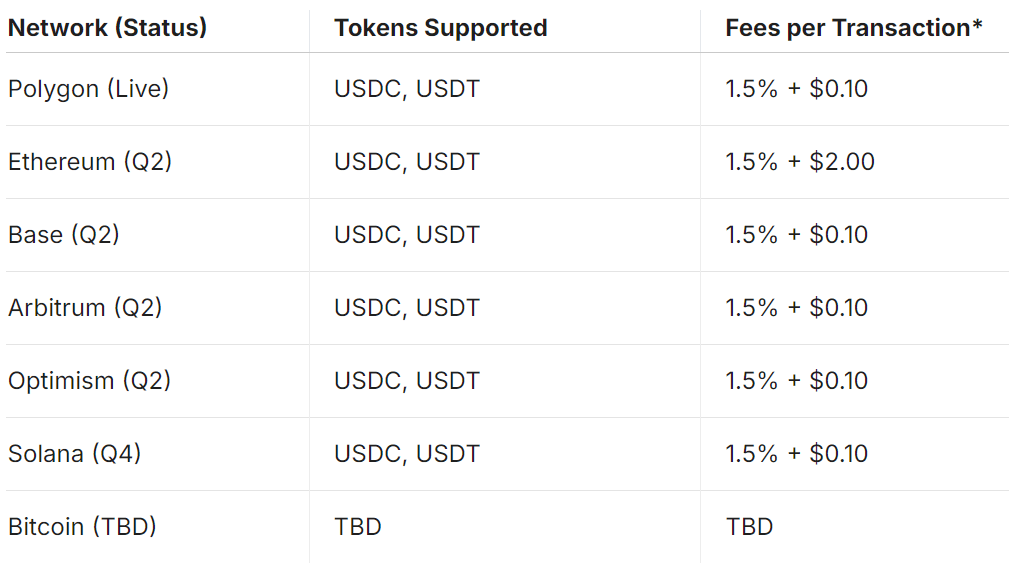Click the Solana row fee cell
1009x579 pixels.
(x=797, y=454)
